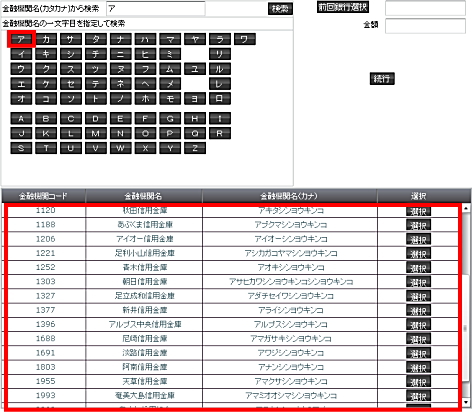This screenshot has width=474, height=413.
Task: Select the ラ kana button
Action: click(220, 39)
